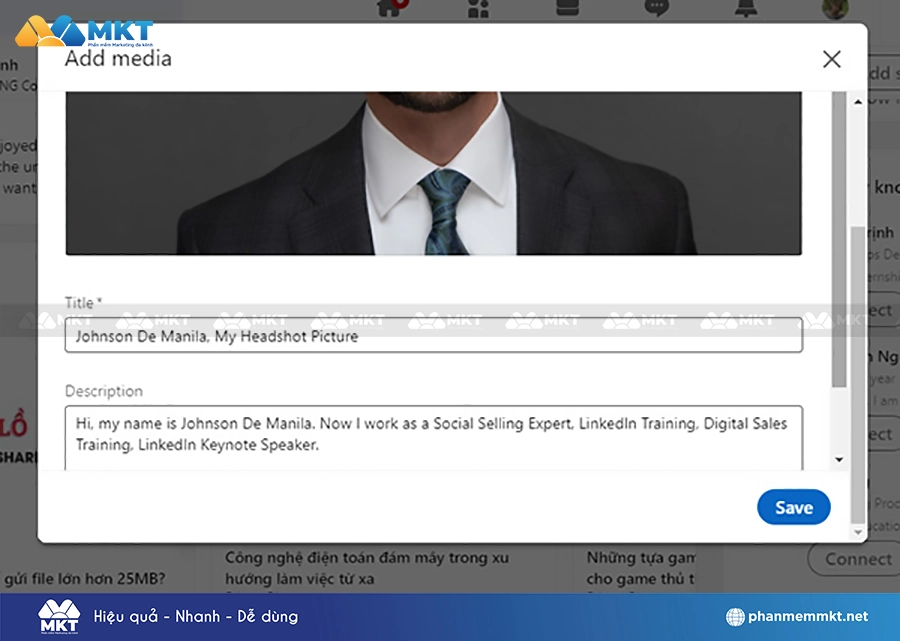Screen dimensions: 900x641
Task: Open My Network icon in top bar
Action: [478, 8]
